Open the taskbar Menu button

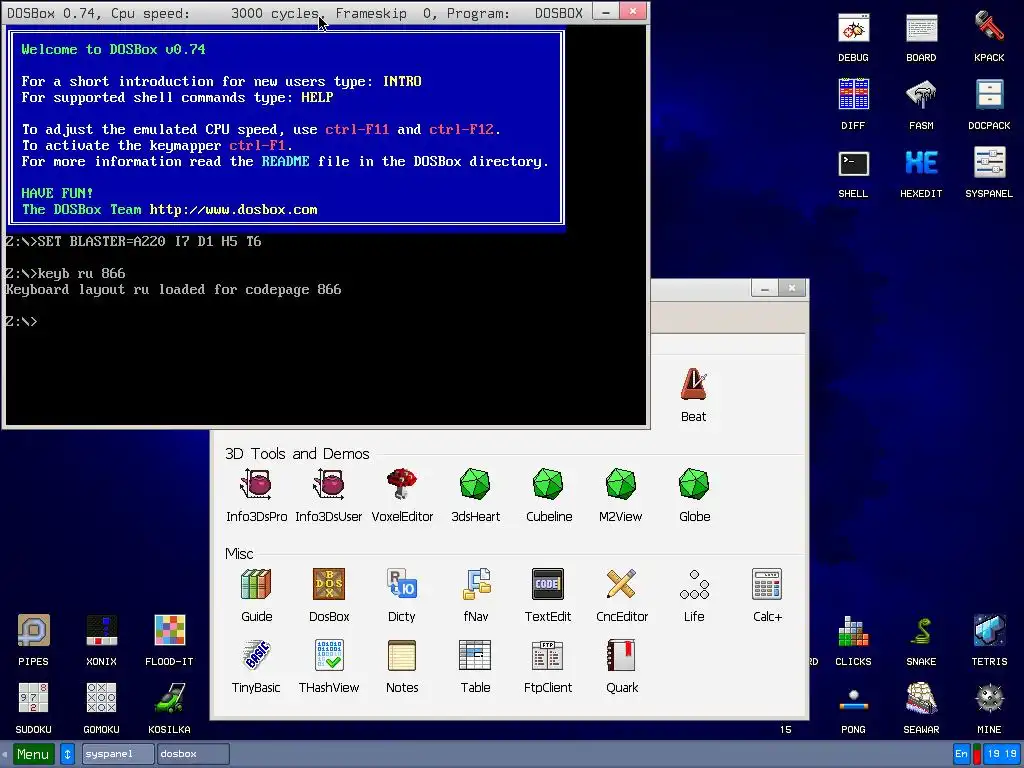pyautogui.click(x=33, y=754)
